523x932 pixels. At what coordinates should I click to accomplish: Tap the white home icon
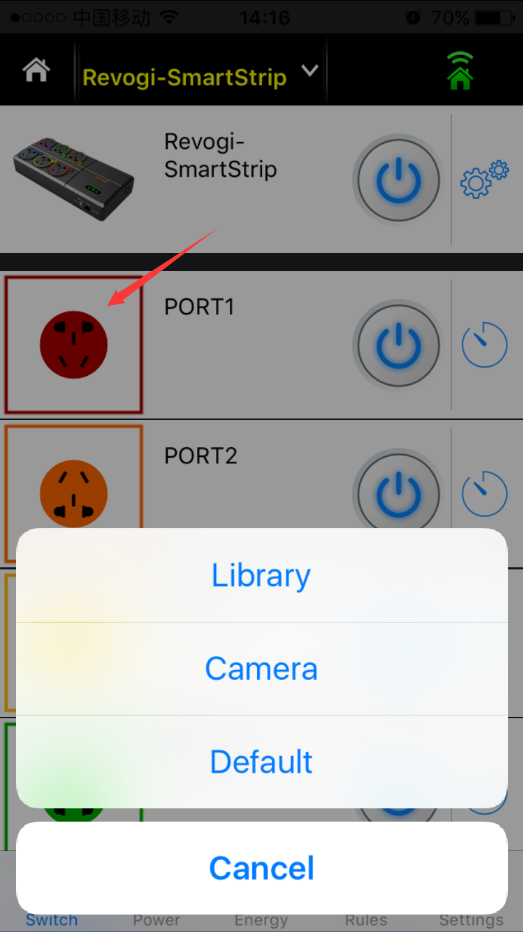(x=36, y=71)
